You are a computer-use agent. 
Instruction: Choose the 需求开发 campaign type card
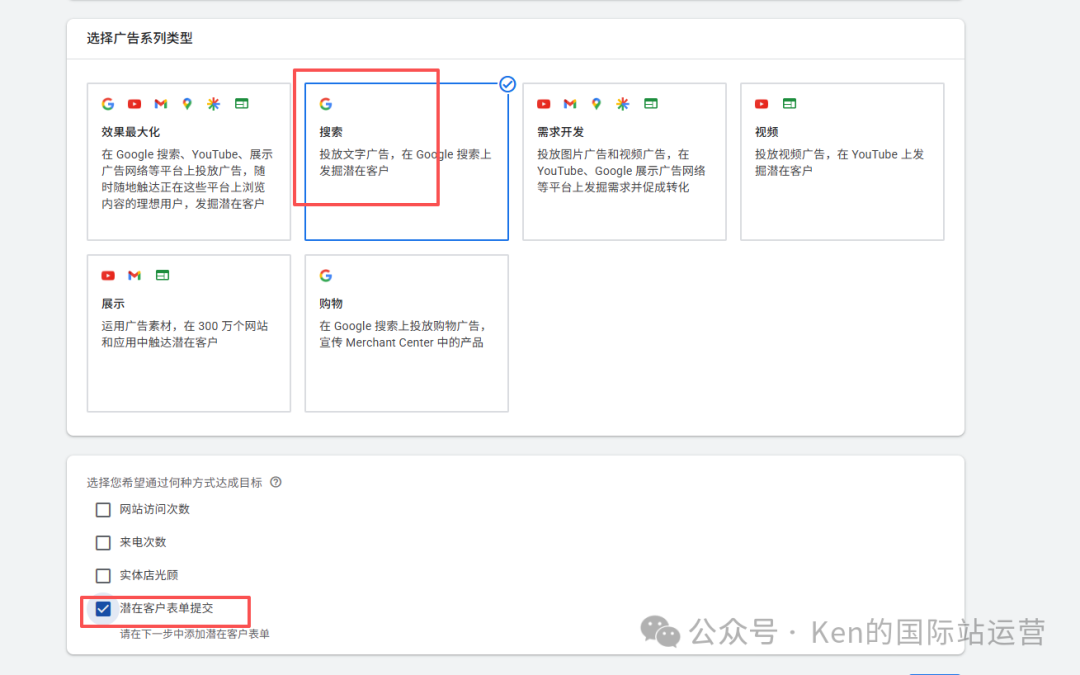(624, 162)
